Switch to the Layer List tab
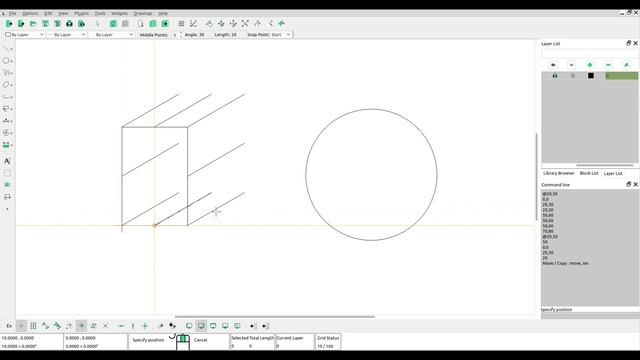The width and height of the screenshot is (640, 360). pos(613,173)
